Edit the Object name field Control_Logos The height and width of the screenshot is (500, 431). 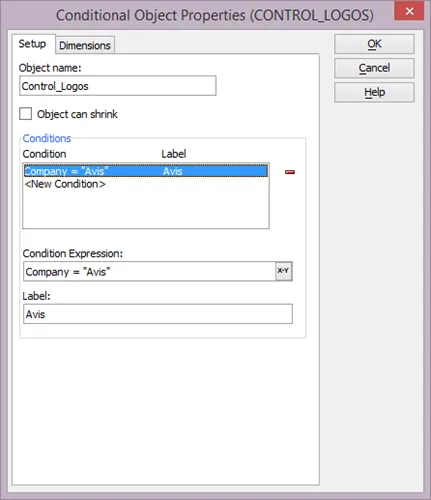[x=118, y=86]
